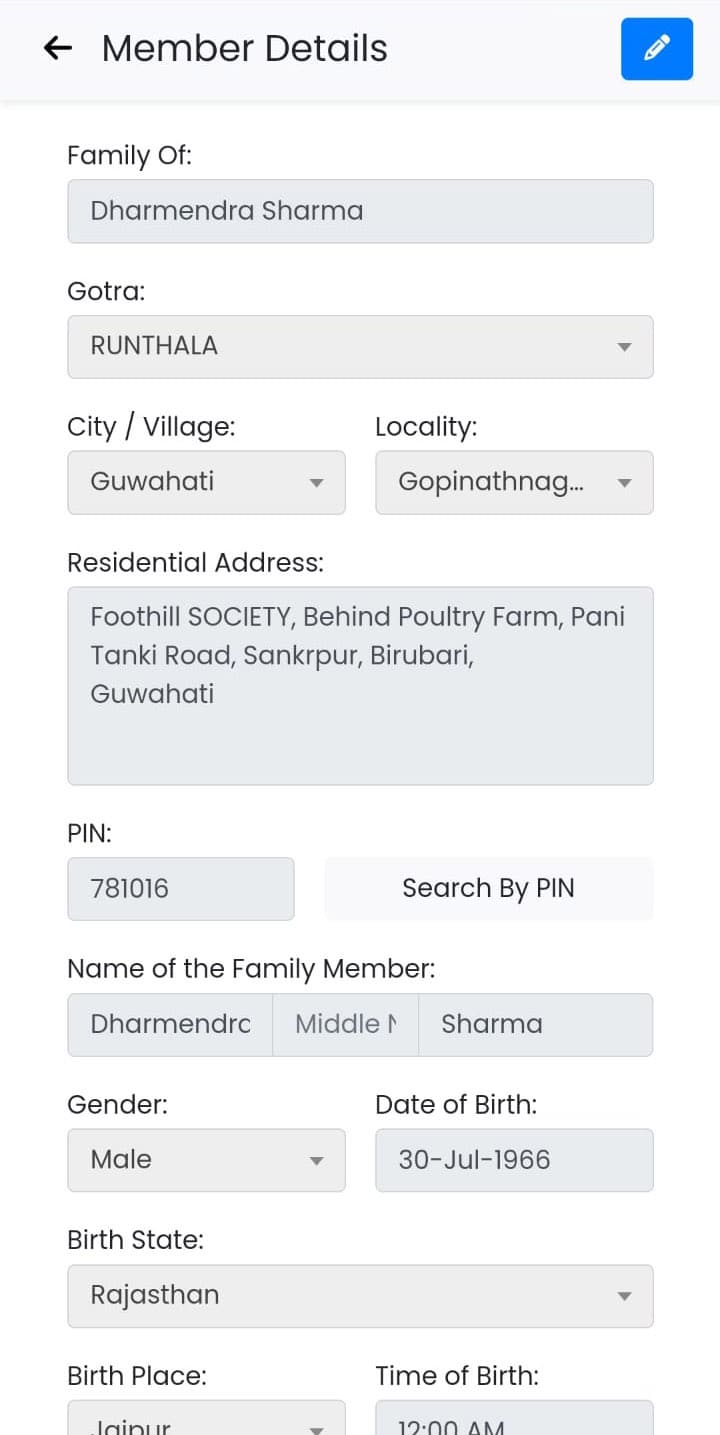Image resolution: width=720 pixels, height=1435 pixels.
Task: Click the first name Dharmendra field
Action: (x=170, y=1024)
